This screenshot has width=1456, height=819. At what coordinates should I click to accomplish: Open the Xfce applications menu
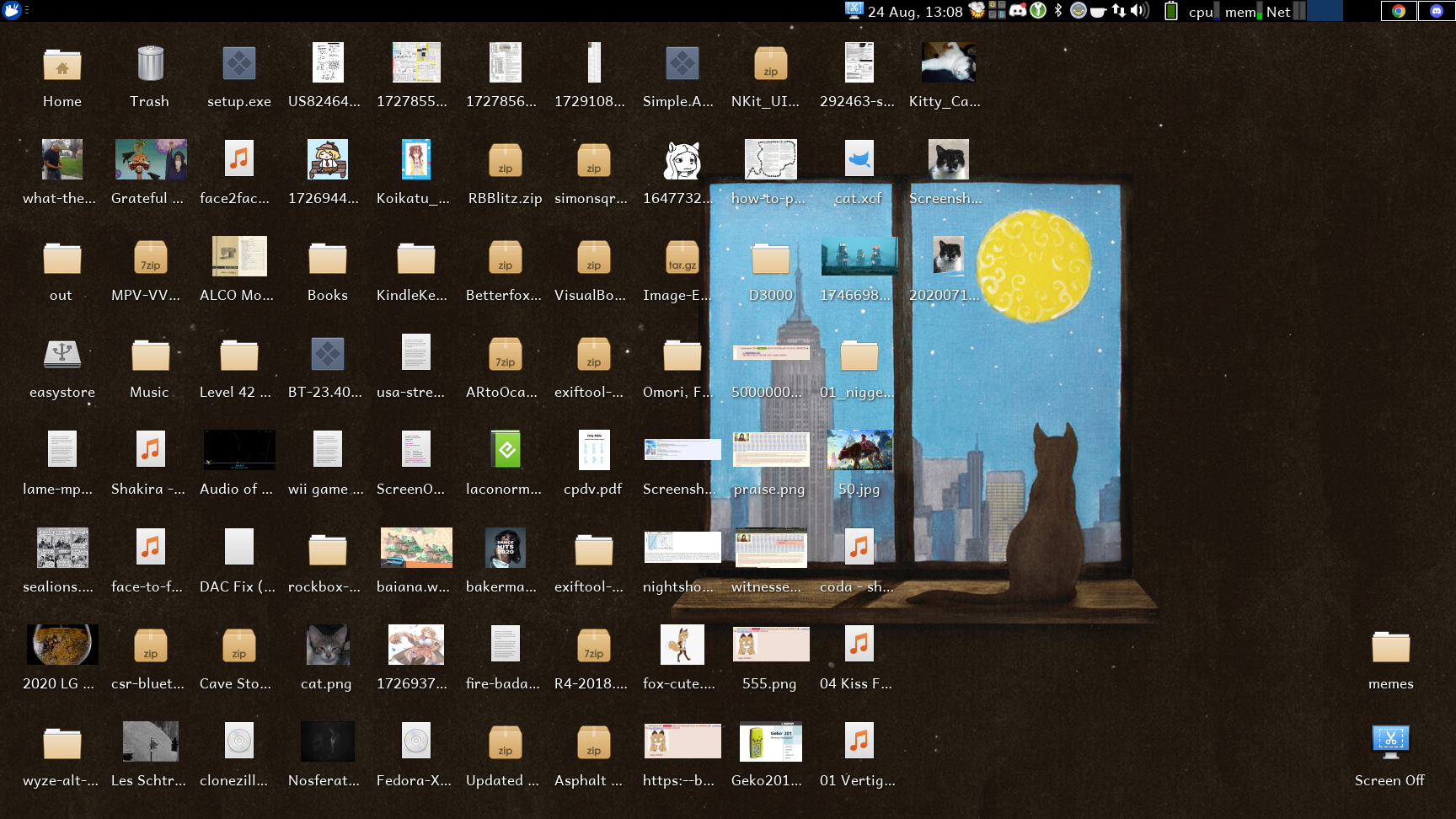pos(11,10)
